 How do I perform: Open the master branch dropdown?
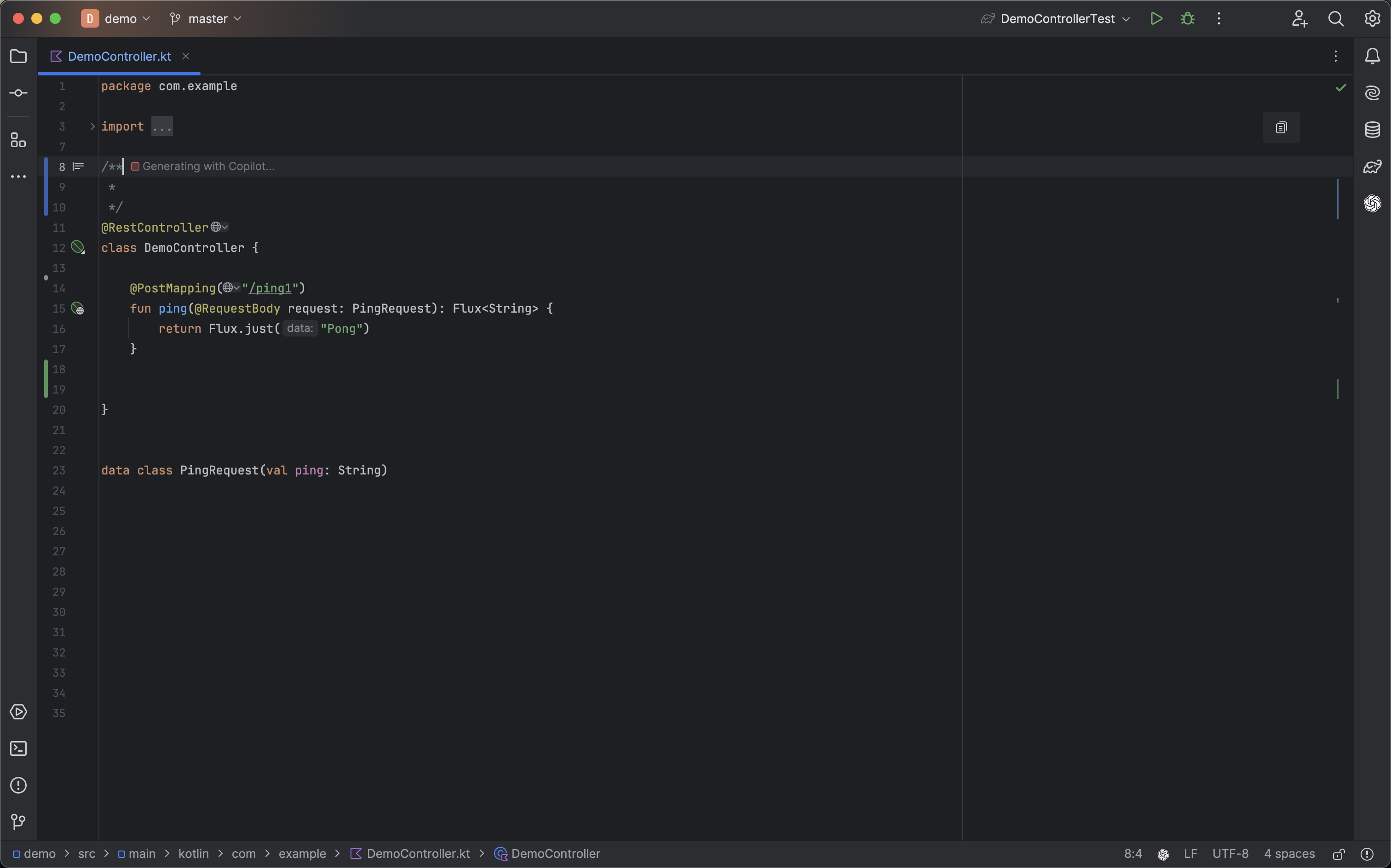pos(206,19)
